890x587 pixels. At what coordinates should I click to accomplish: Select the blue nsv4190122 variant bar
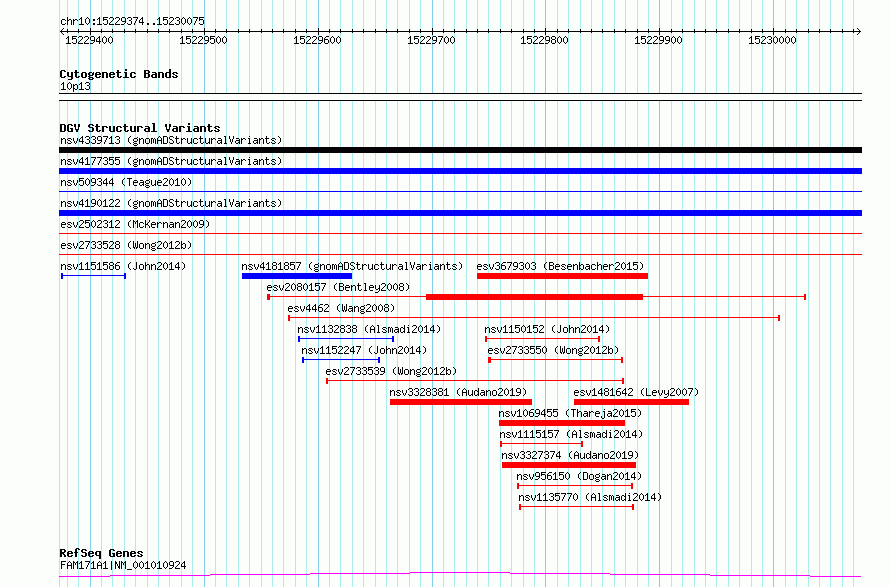tap(460, 213)
